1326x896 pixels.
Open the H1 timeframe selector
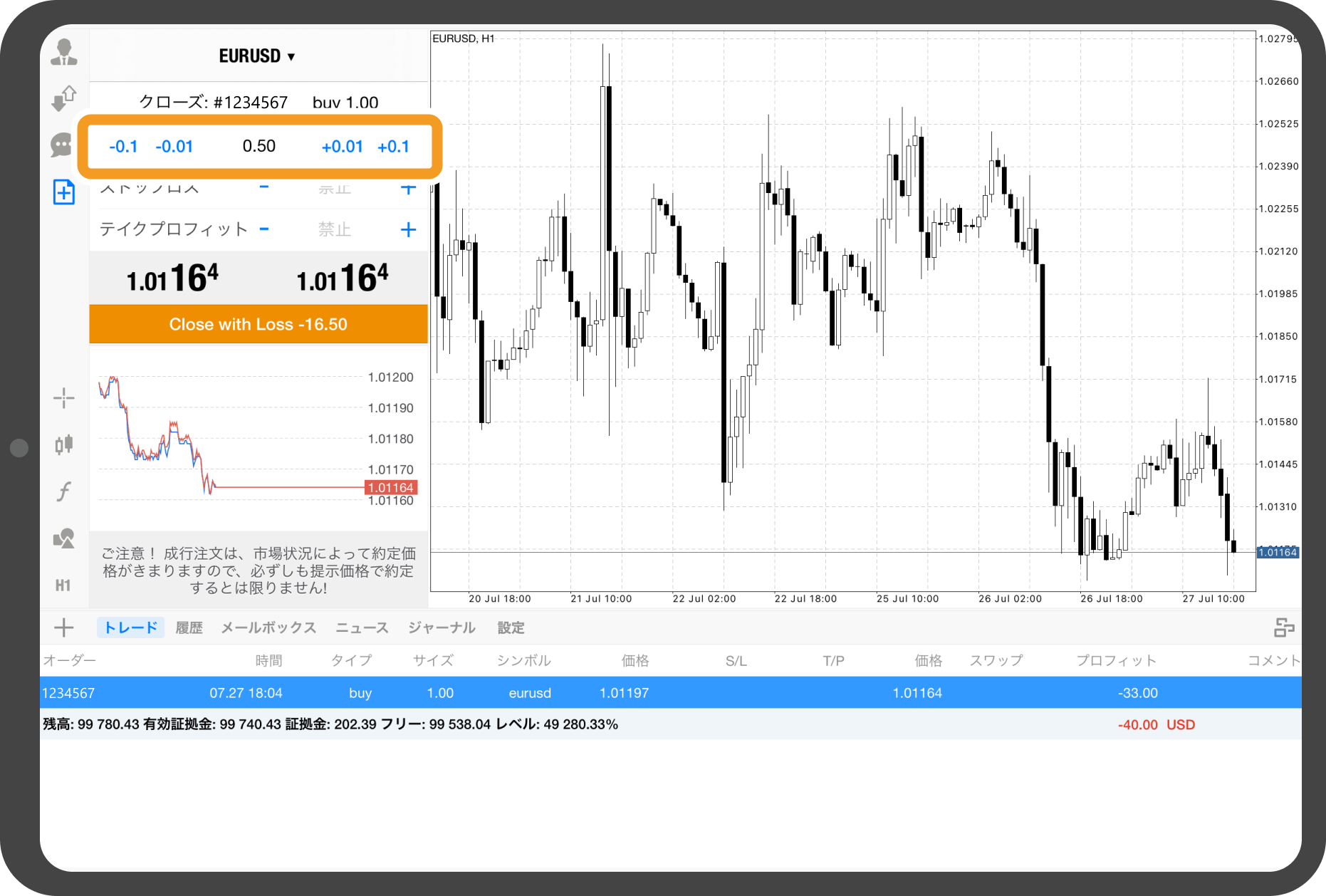pyautogui.click(x=63, y=585)
